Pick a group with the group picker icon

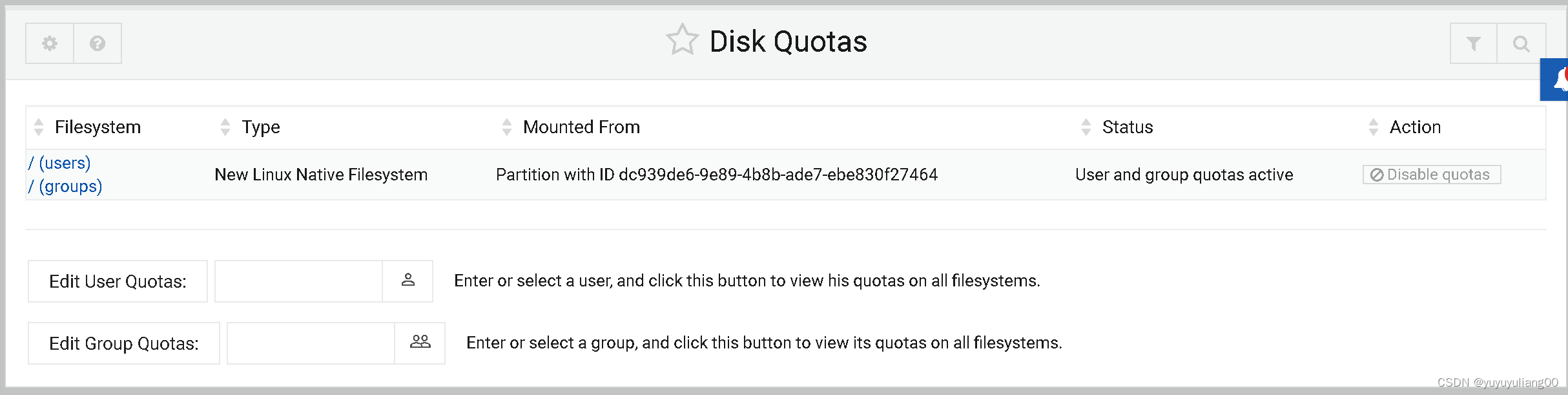coord(420,343)
